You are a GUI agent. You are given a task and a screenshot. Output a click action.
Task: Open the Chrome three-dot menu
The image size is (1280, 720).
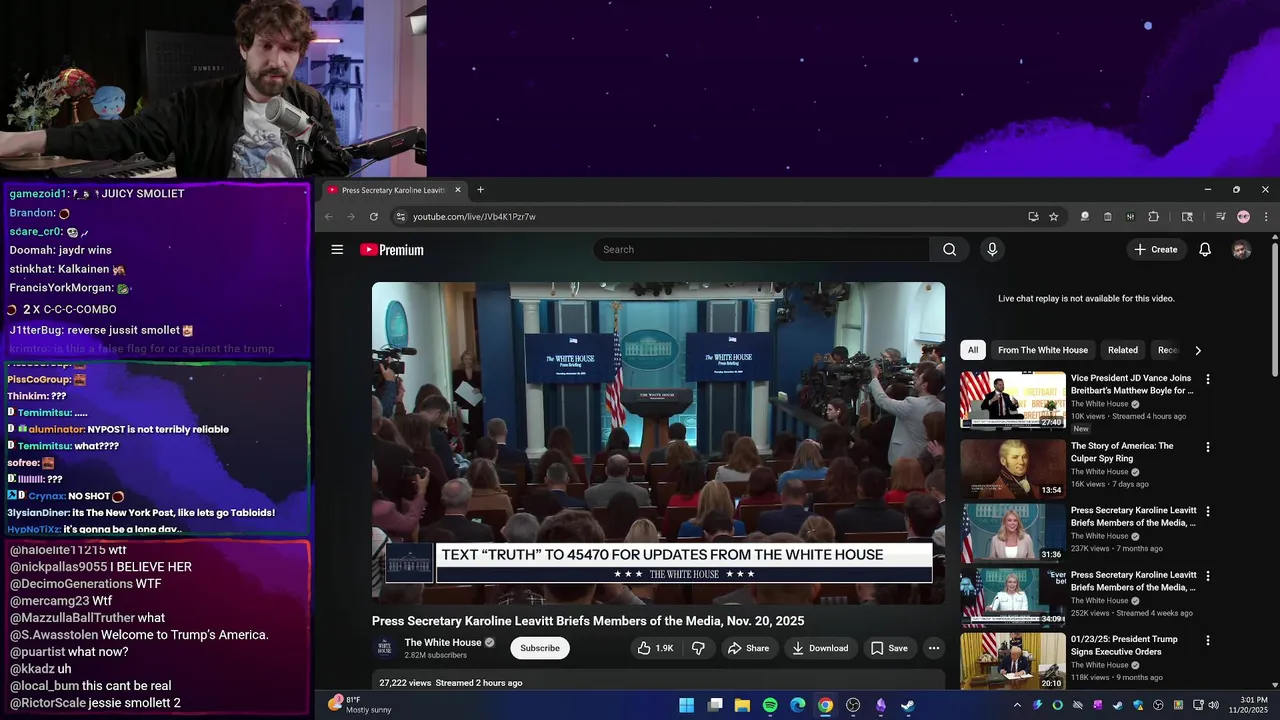[1265, 217]
